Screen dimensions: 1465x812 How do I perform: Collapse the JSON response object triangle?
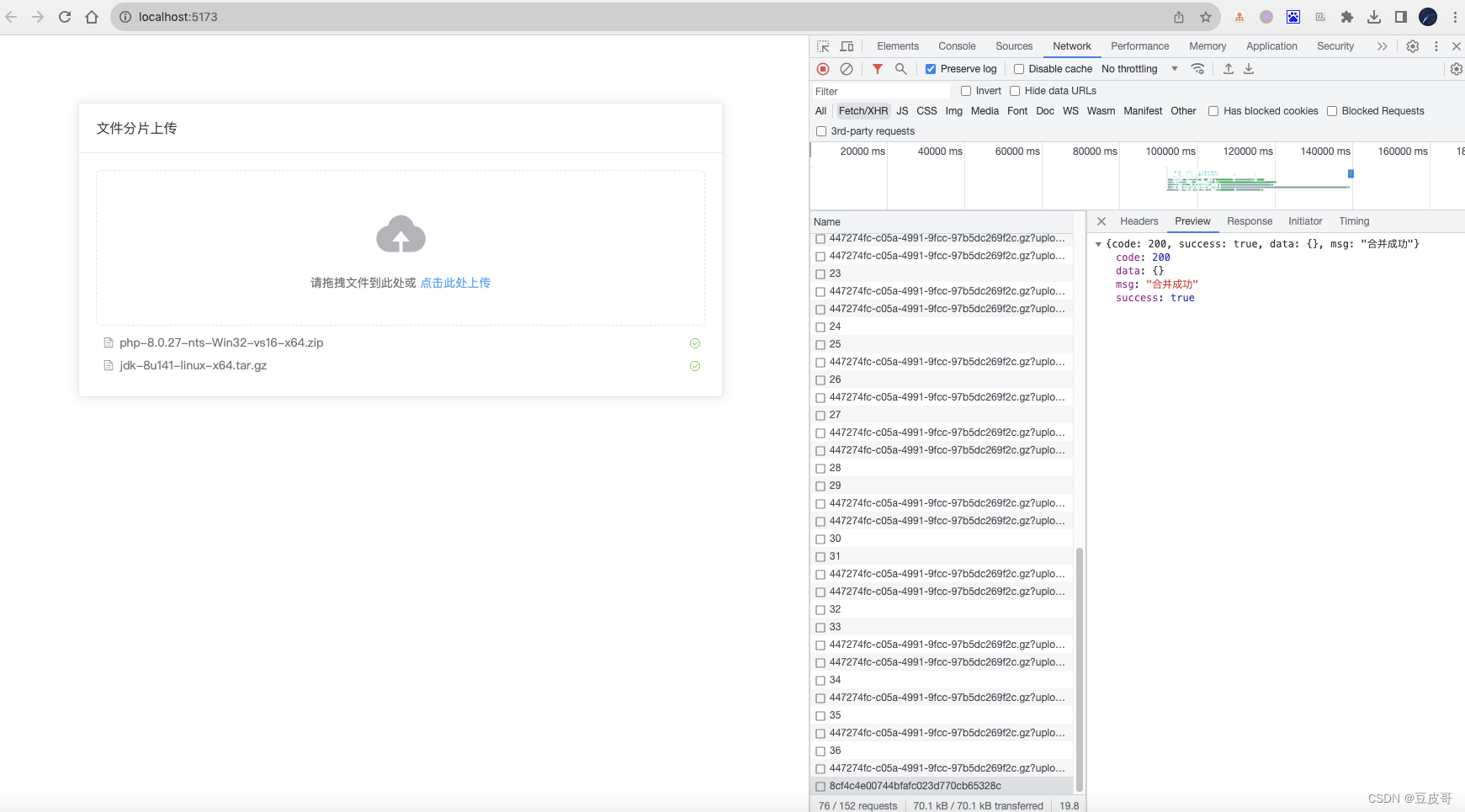[x=1098, y=244]
